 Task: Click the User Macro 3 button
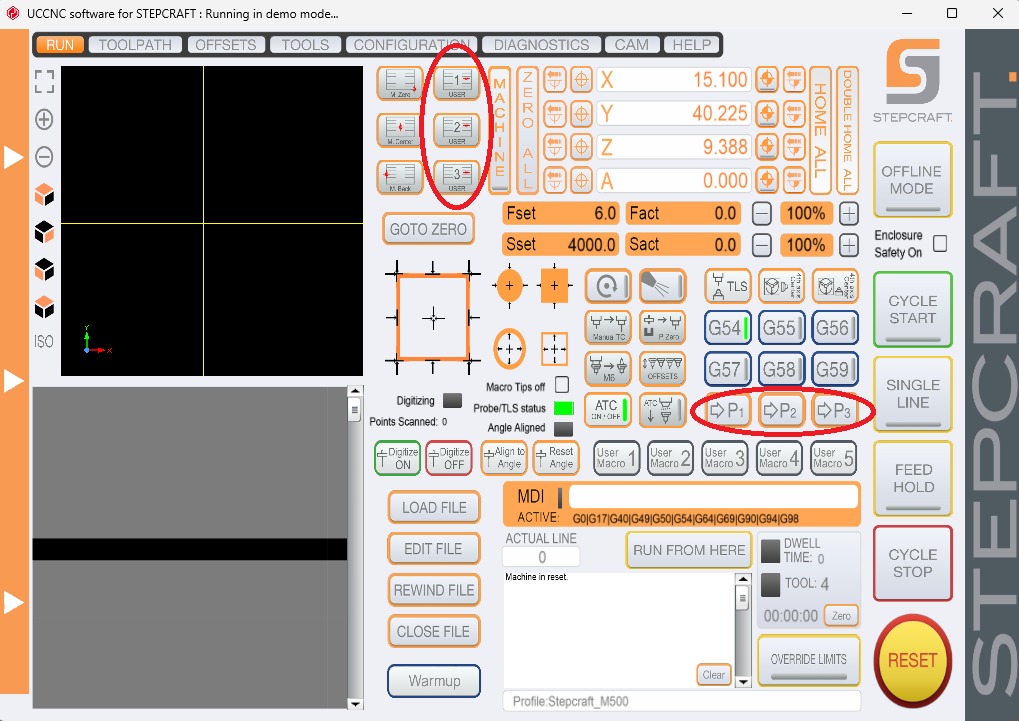click(725, 458)
